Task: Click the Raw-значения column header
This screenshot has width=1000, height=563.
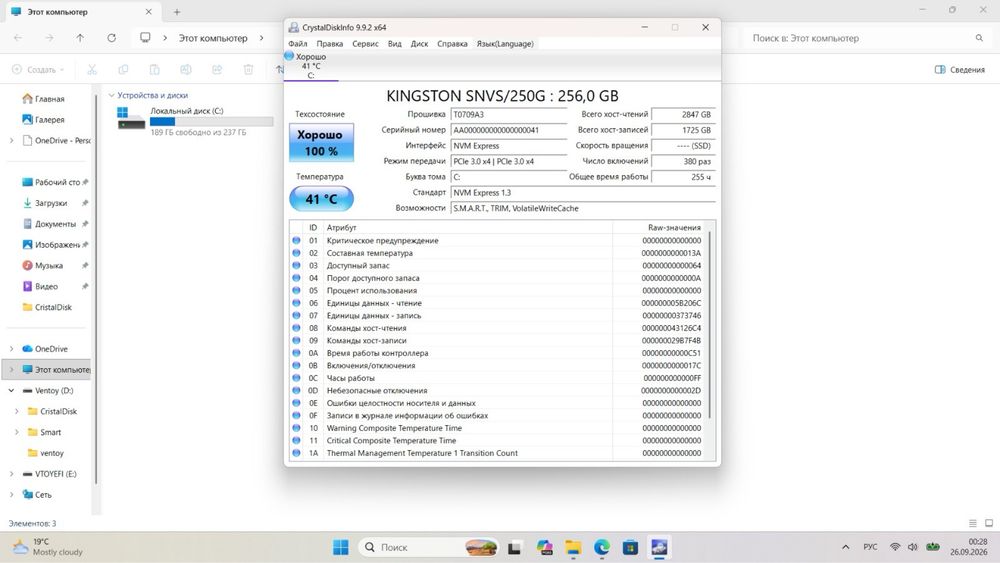Action: coord(659,228)
